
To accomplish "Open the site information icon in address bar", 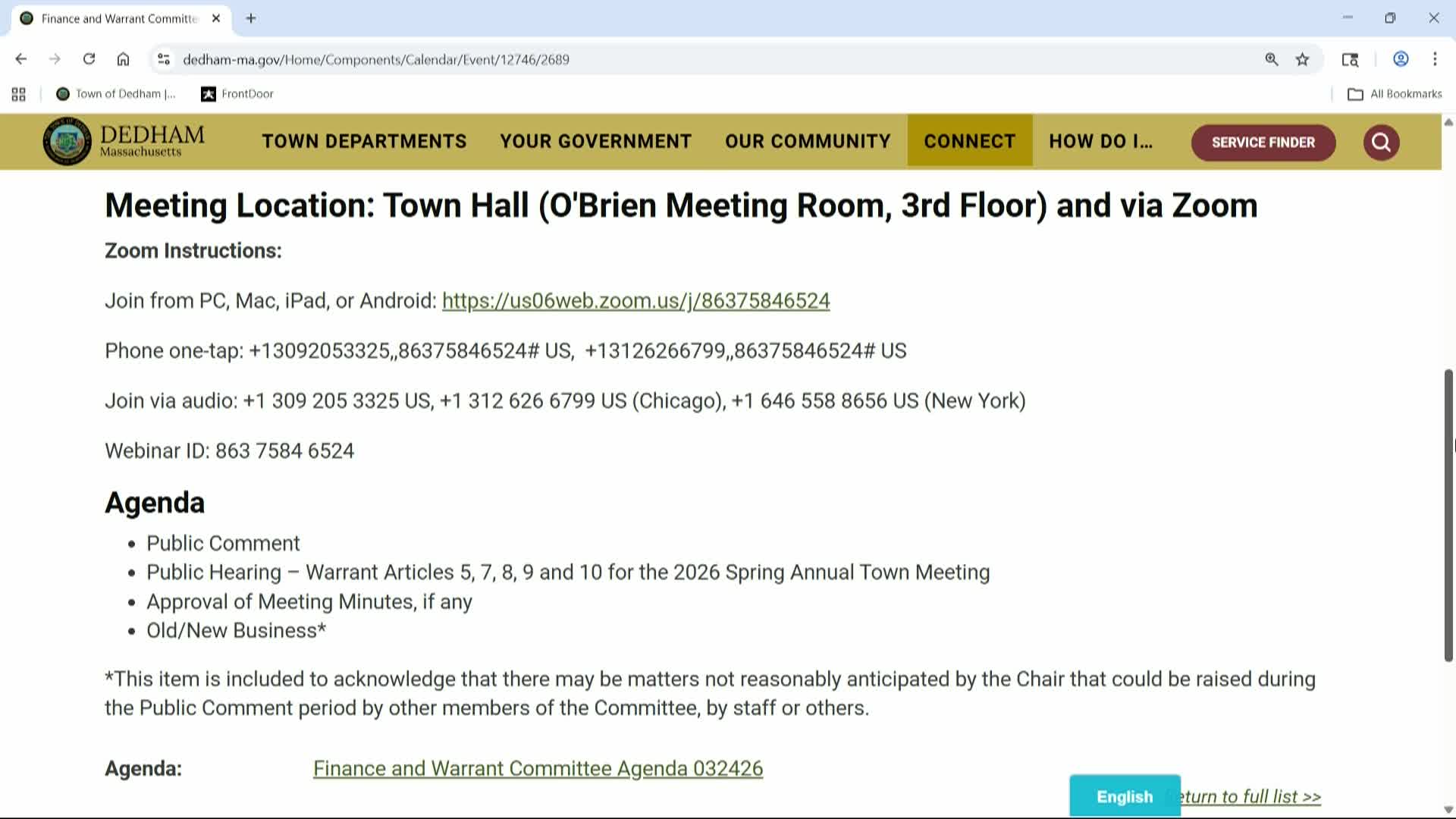I will click(x=164, y=59).
